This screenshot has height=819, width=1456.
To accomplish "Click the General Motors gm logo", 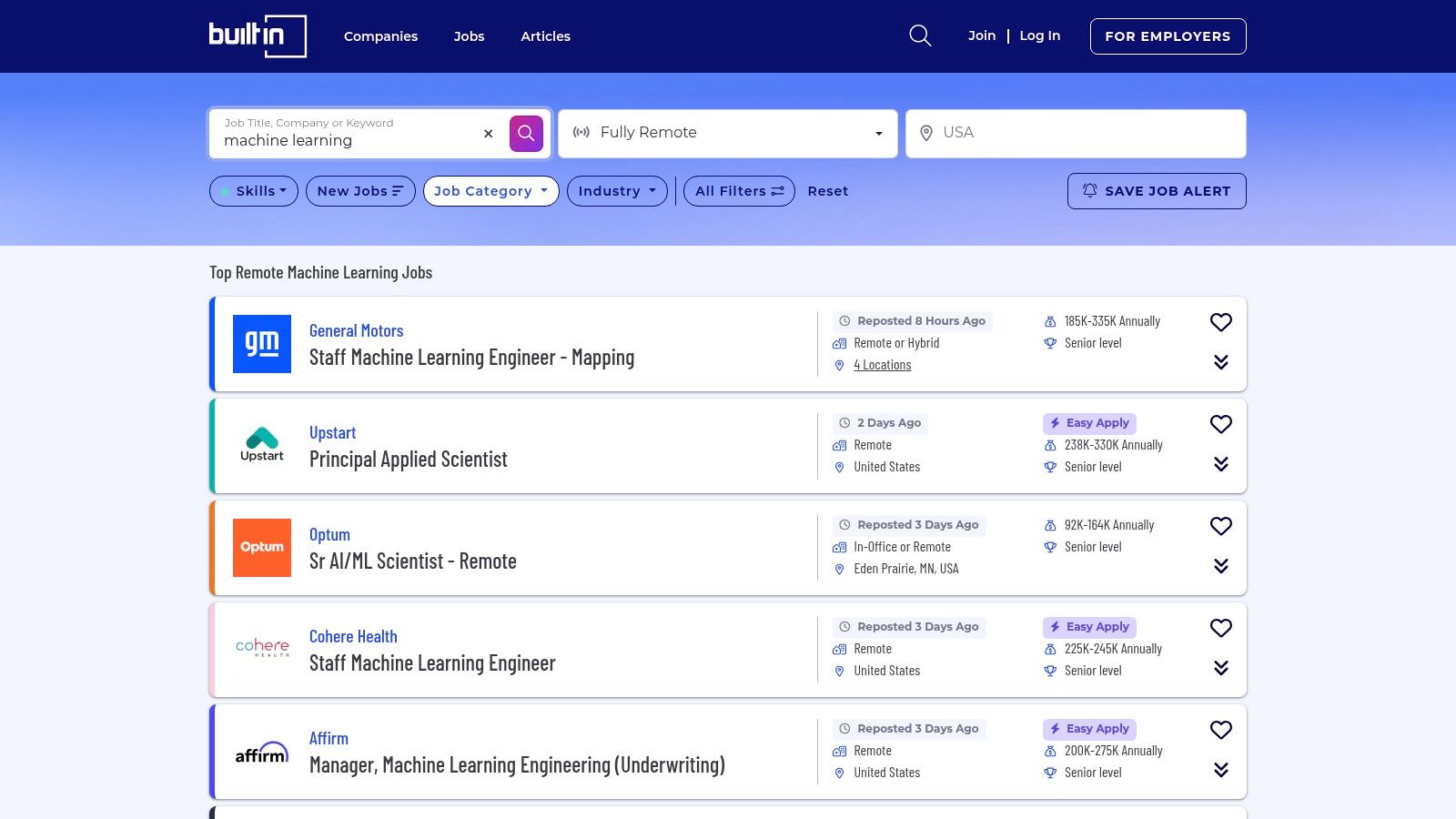I will point(262,344).
